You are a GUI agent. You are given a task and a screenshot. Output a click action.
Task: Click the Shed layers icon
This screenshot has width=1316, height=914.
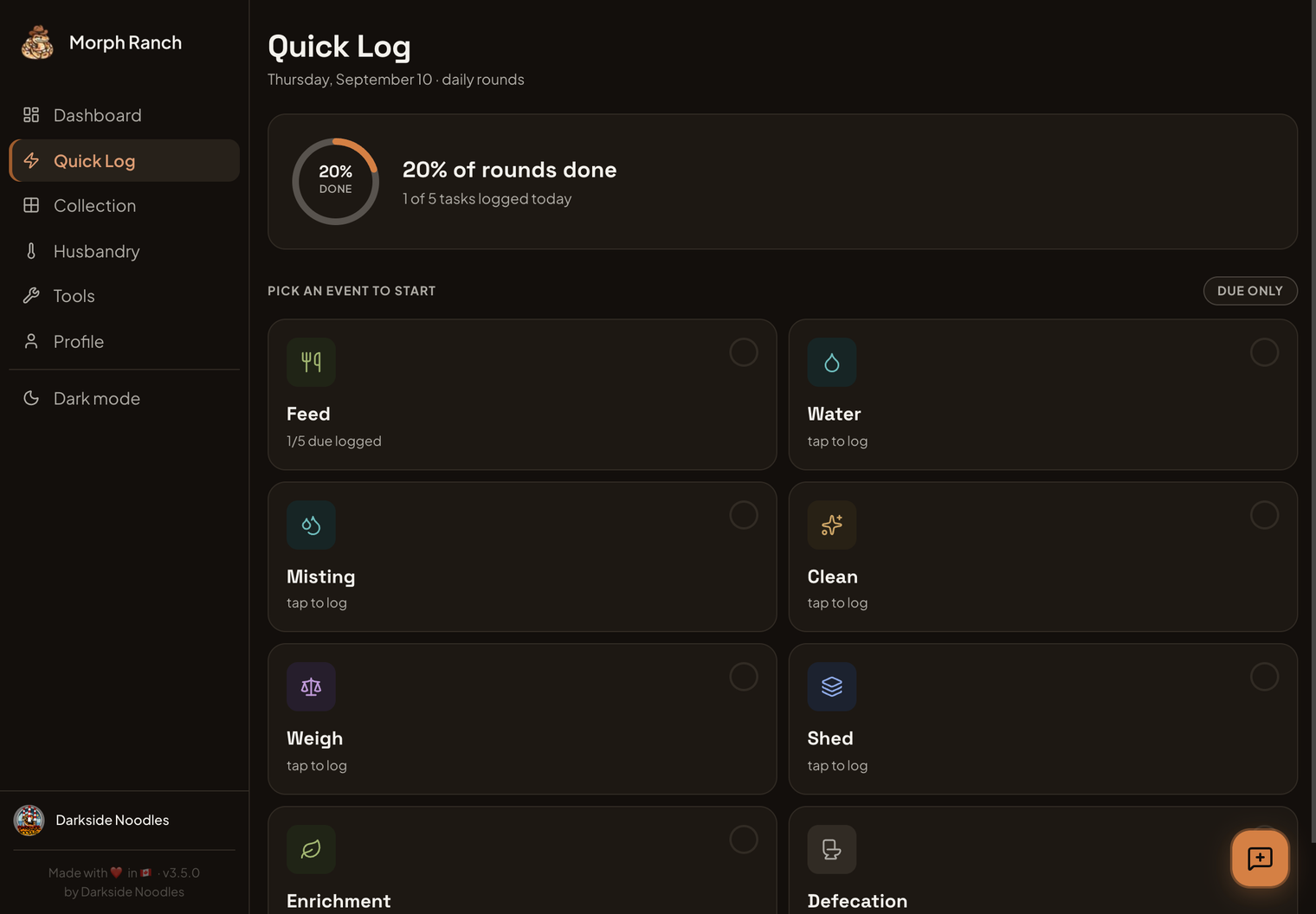tap(832, 686)
